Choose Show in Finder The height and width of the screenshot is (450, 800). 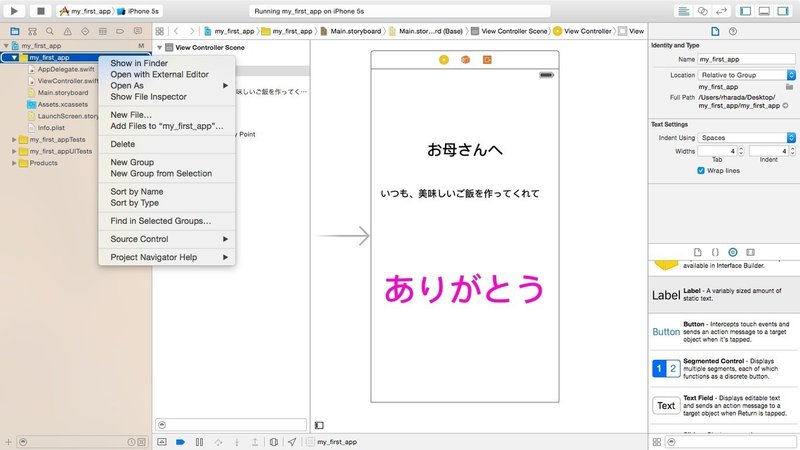[167, 63]
